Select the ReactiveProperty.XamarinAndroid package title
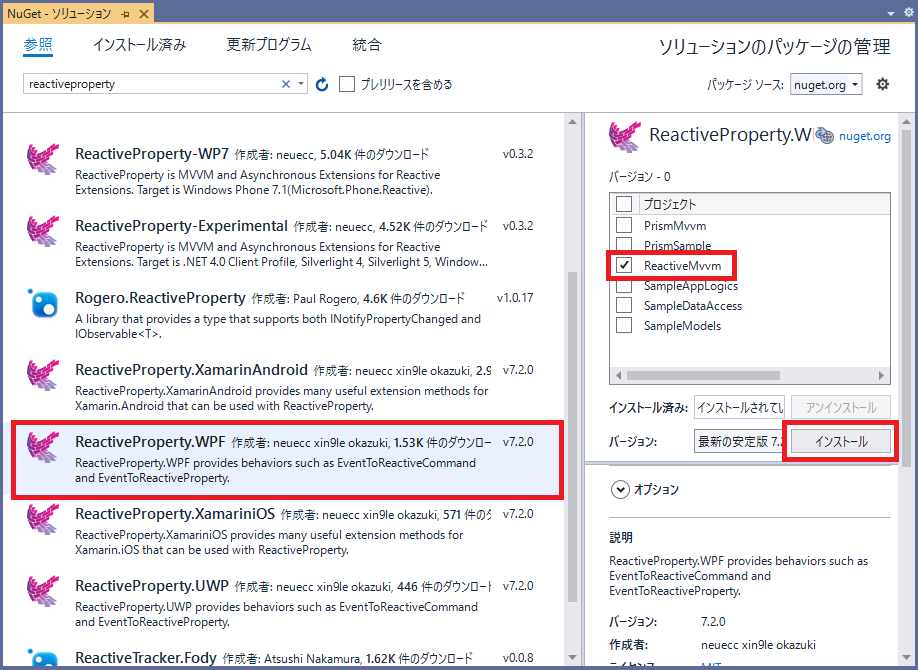The height and width of the screenshot is (670, 918). tap(191, 370)
